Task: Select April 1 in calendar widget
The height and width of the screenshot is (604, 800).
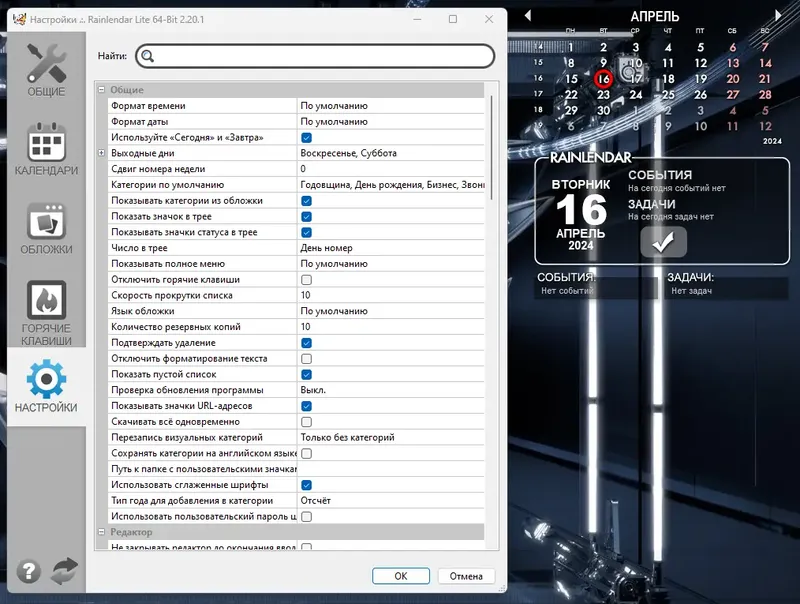Action: pos(571,47)
